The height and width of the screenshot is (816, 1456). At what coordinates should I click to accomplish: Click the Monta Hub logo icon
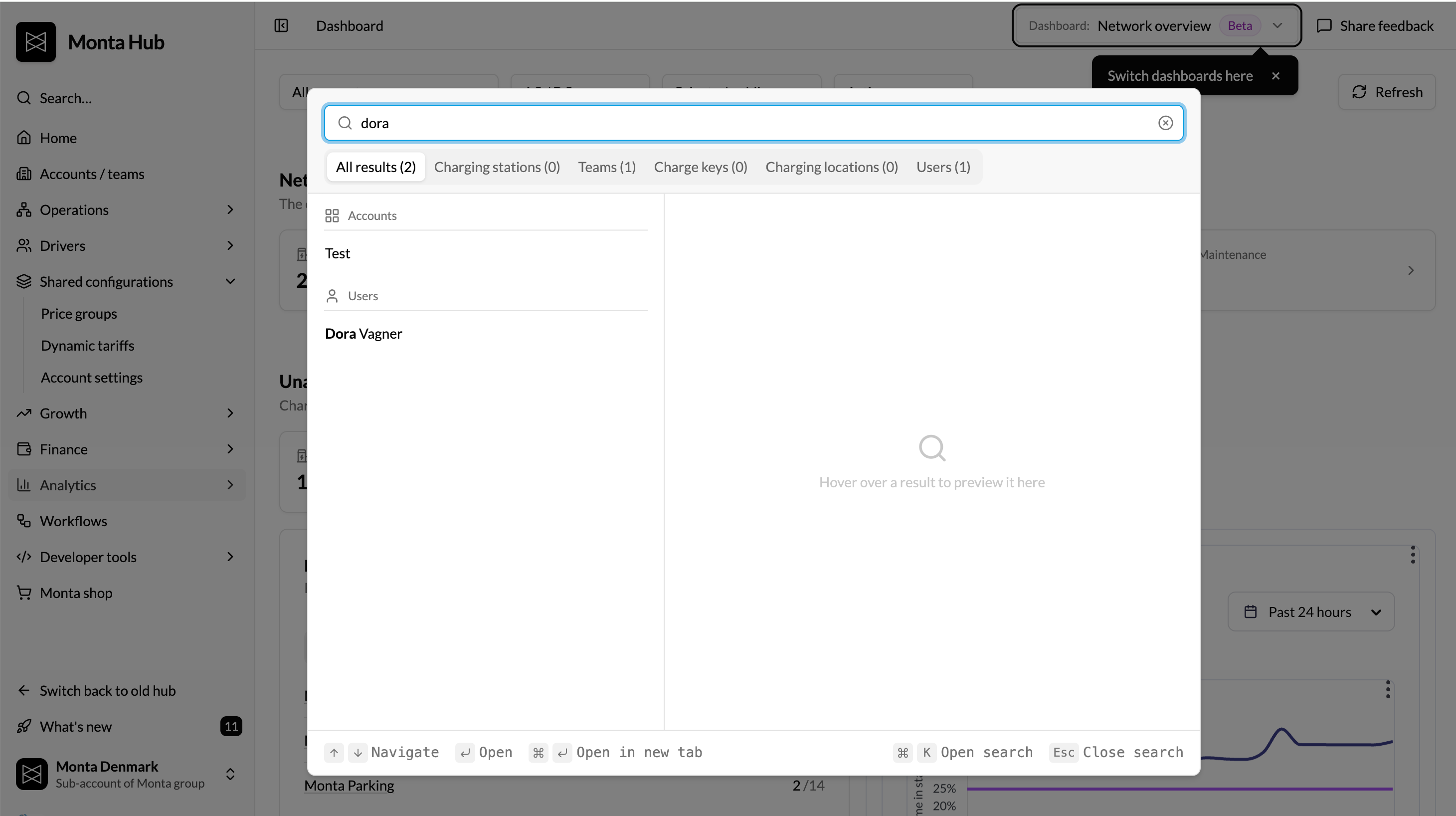click(35, 42)
